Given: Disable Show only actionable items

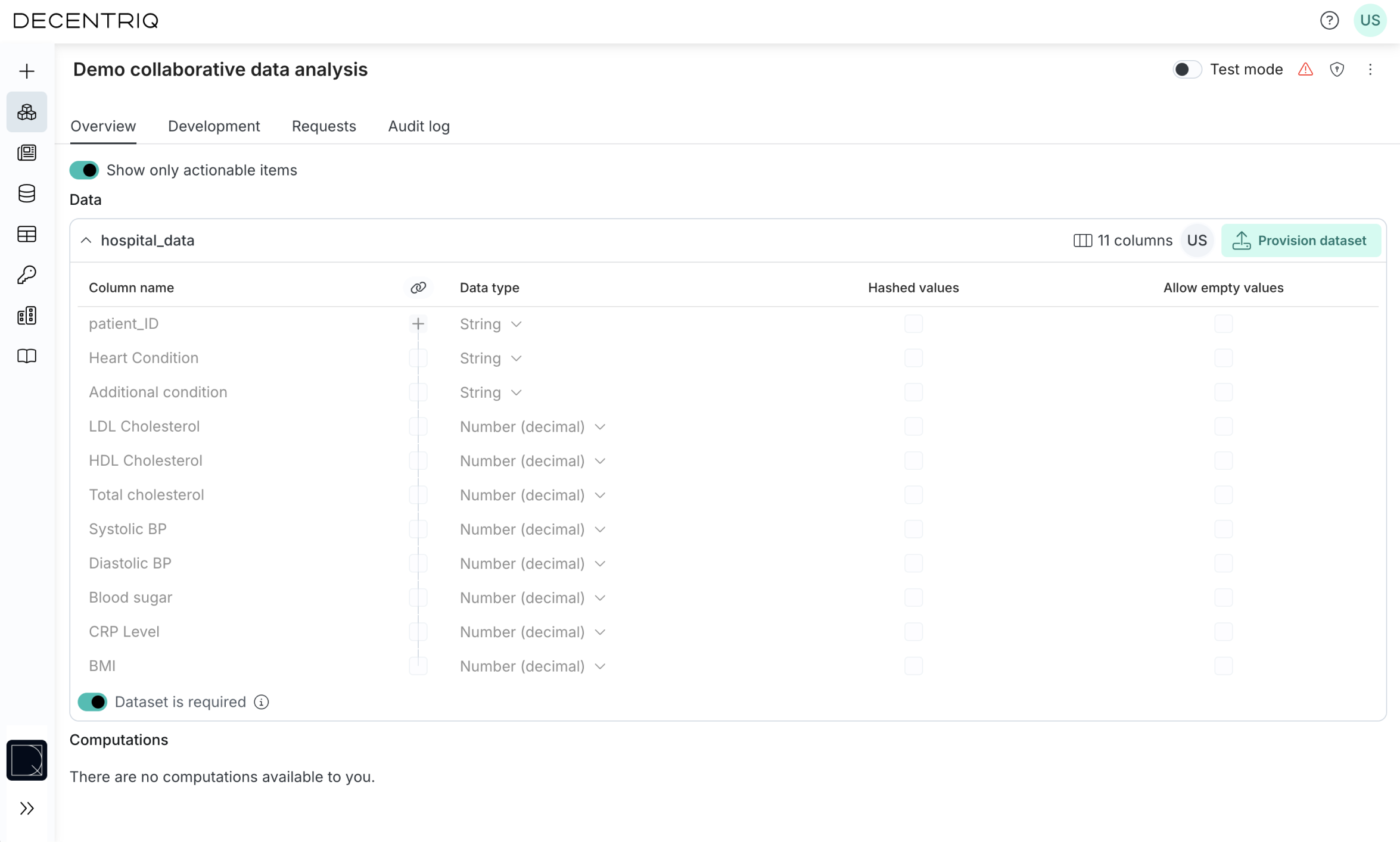Looking at the screenshot, I should point(85,170).
